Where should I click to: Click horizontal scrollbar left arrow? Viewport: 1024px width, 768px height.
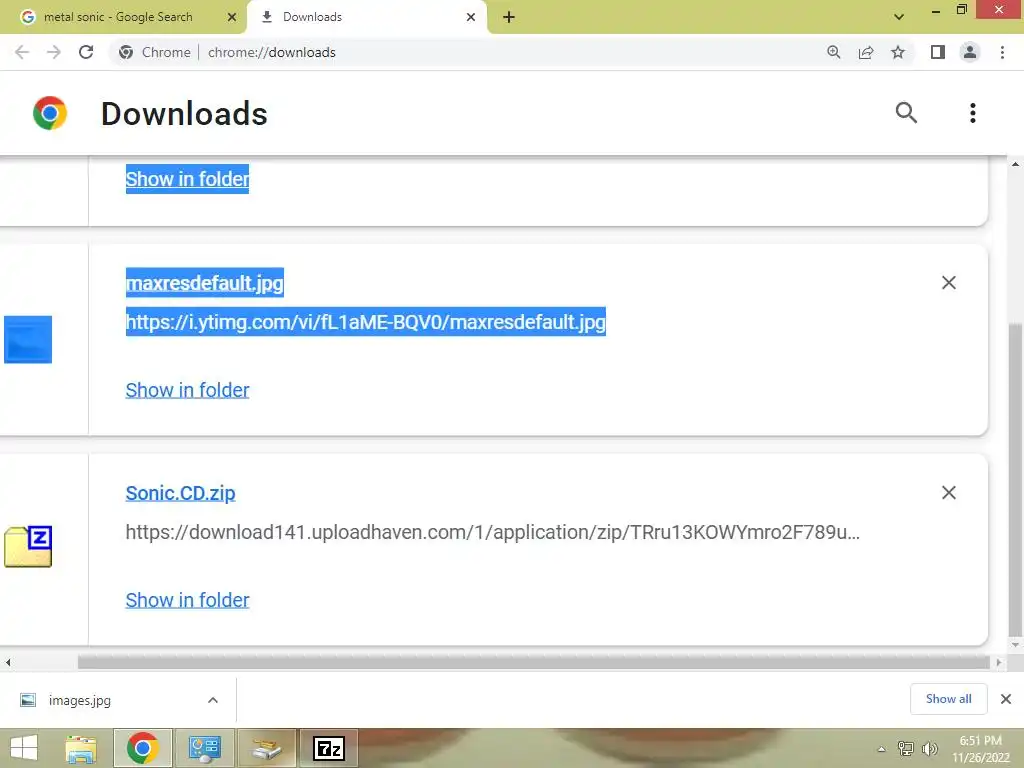click(8, 662)
